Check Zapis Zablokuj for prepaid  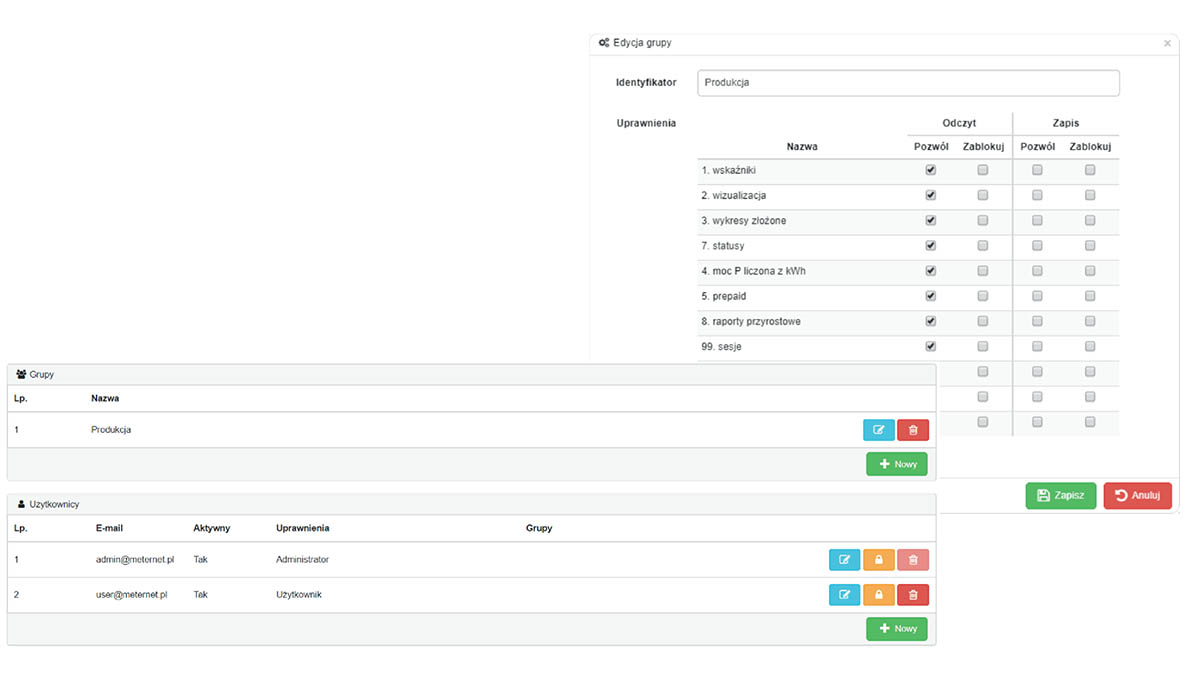[1090, 296]
